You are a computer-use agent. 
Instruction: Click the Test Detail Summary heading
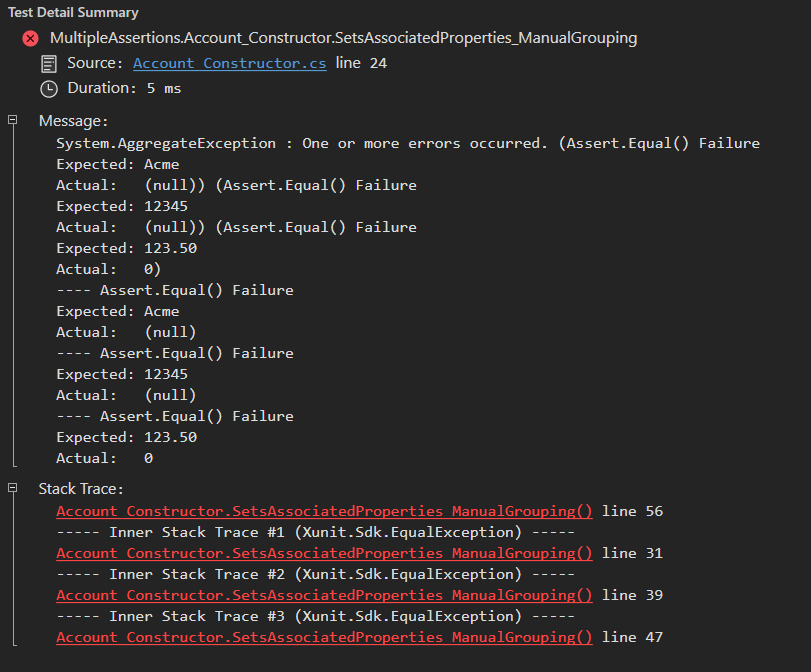(x=73, y=12)
